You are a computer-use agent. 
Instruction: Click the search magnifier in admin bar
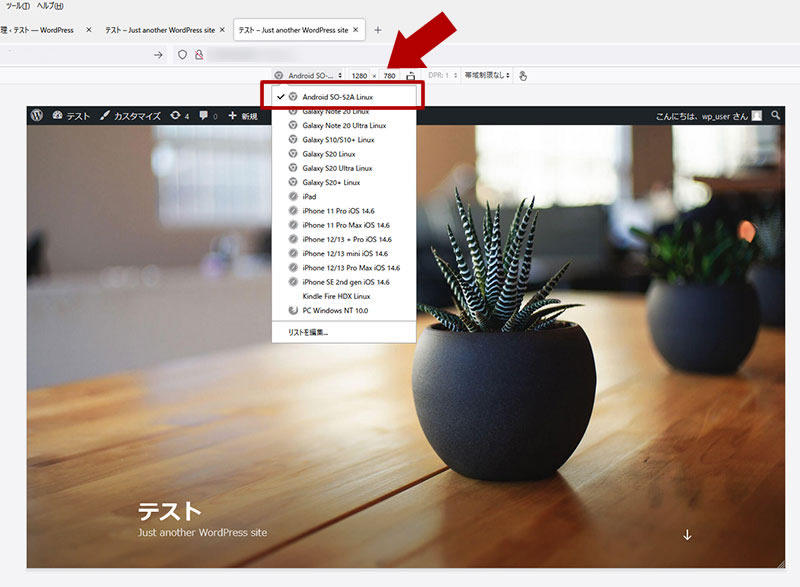(x=776, y=115)
